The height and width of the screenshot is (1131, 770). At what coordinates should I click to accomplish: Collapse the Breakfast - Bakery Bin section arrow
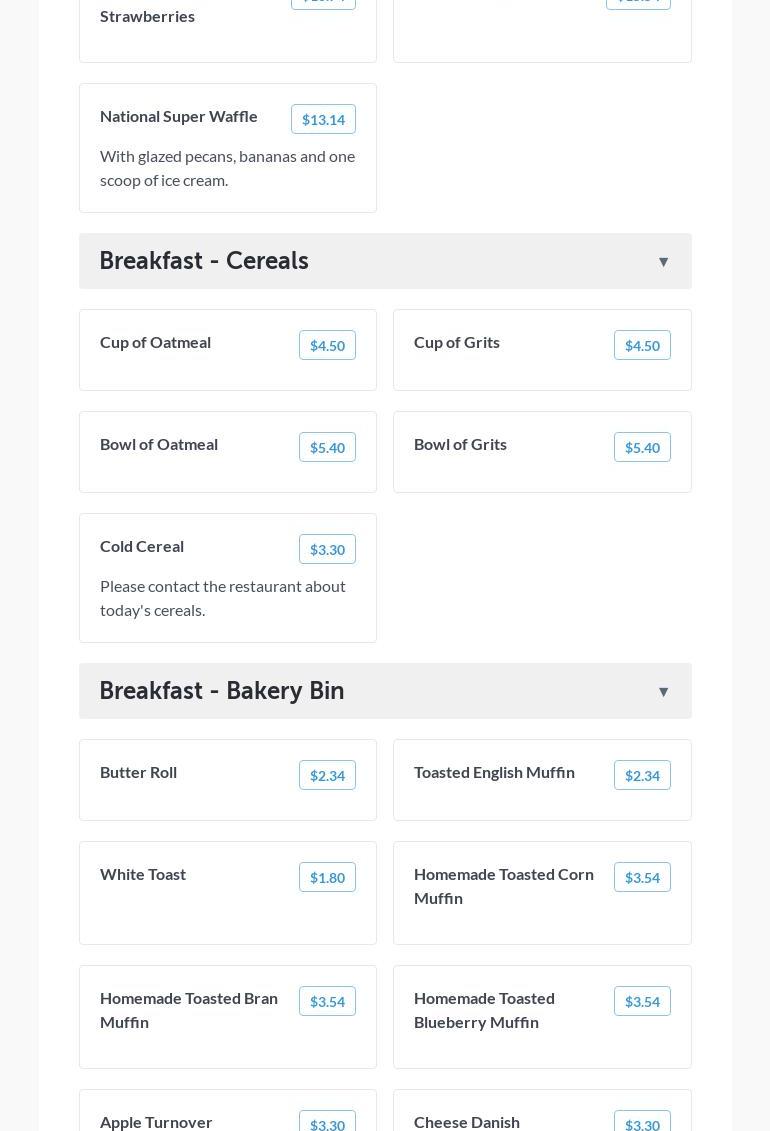pos(663,691)
